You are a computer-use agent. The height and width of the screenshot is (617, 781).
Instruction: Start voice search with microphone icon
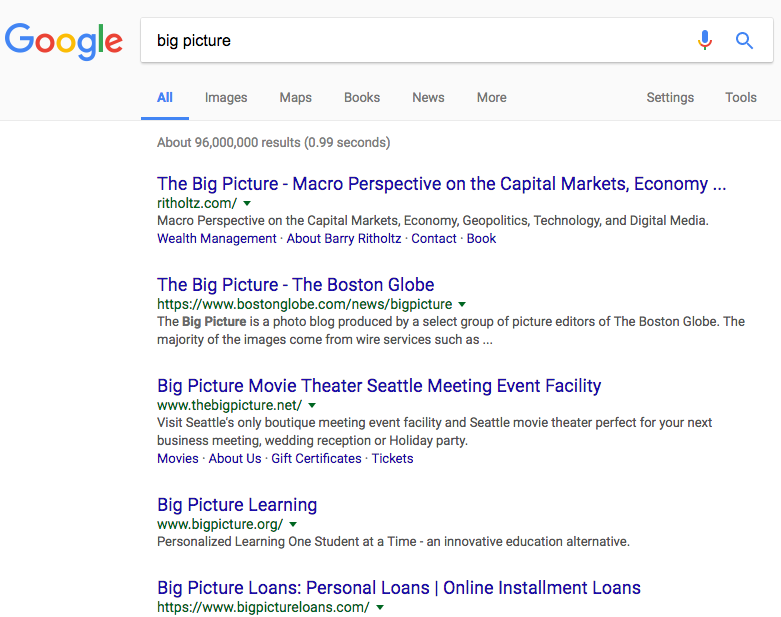pyautogui.click(x=704, y=40)
